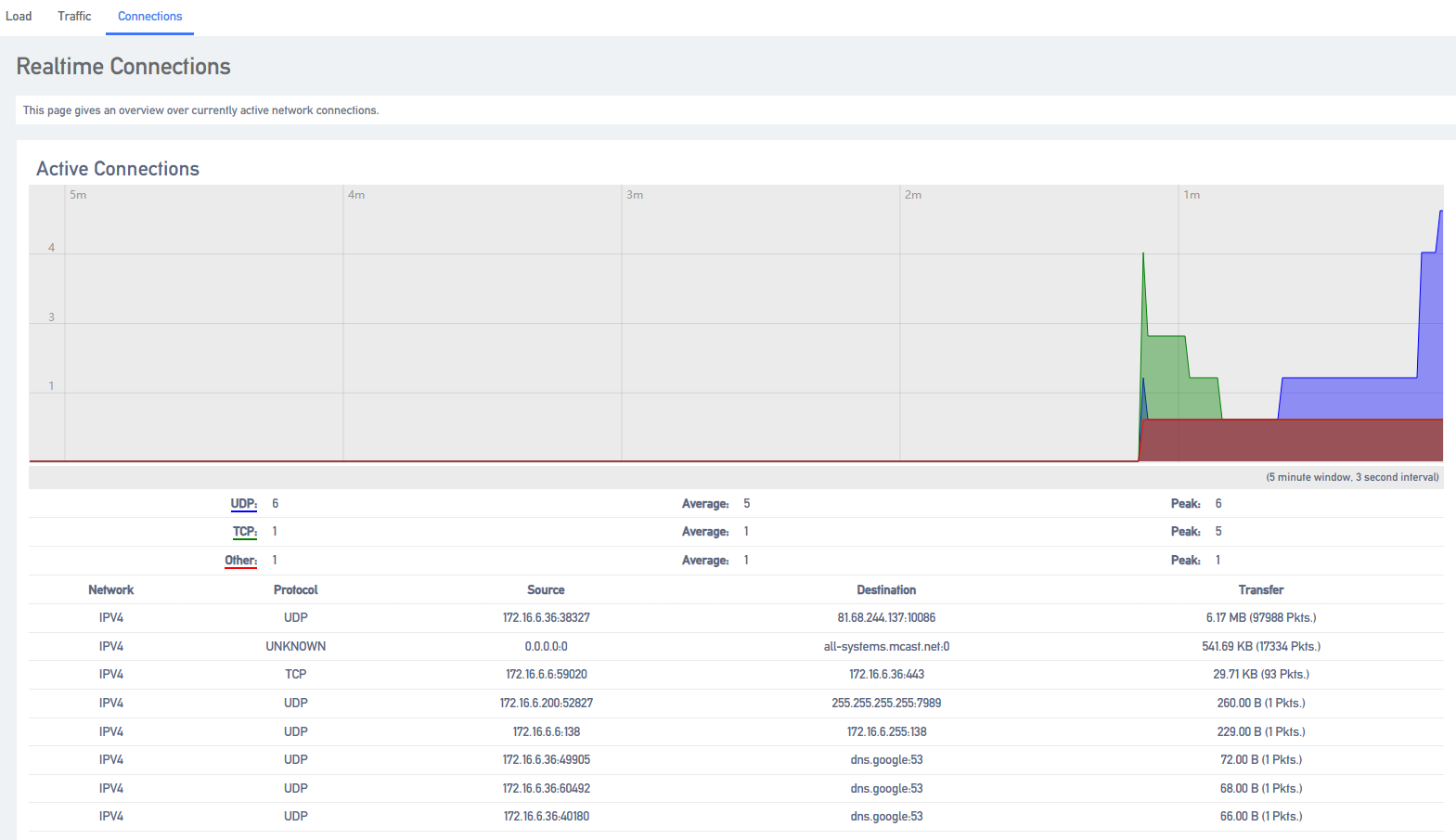Image resolution: width=1456 pixels, height=840 pixels.
Task: Click the UDP legend label
Action: click(x=243, y=504)
